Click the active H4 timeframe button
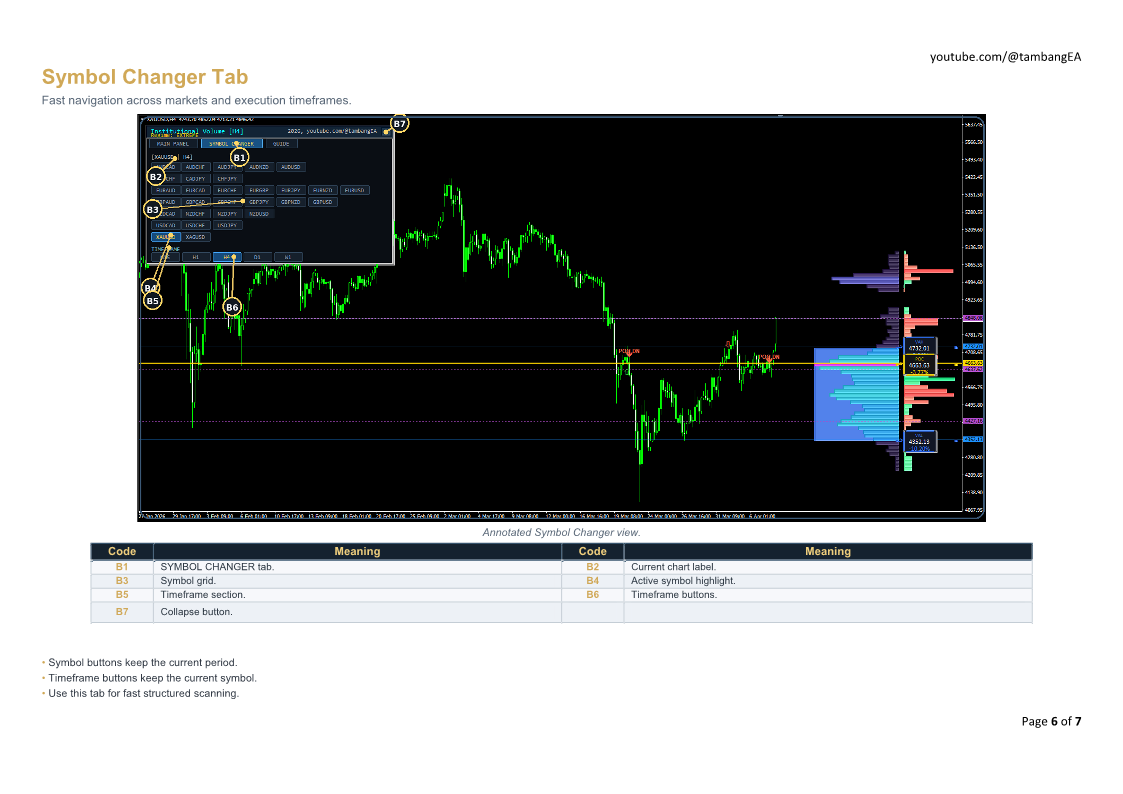 pos(227,257)
